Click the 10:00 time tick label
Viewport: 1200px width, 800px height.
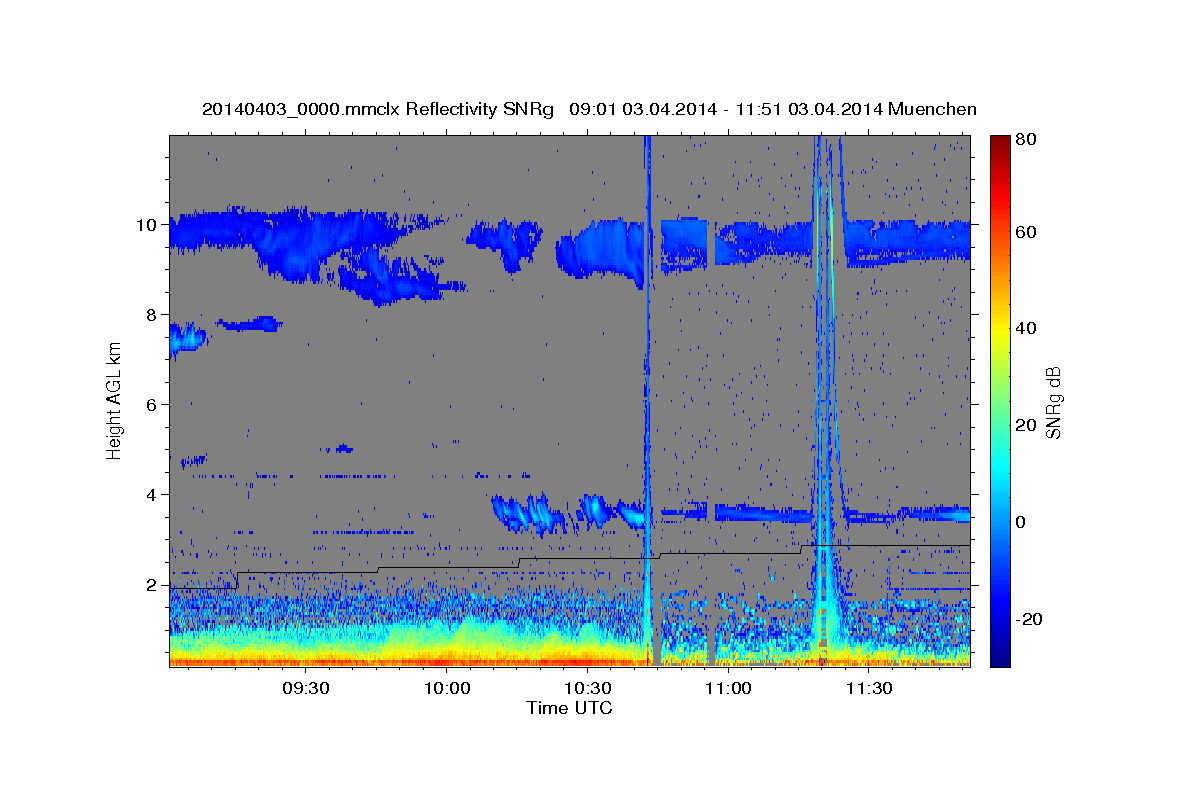tap(447, 689)
